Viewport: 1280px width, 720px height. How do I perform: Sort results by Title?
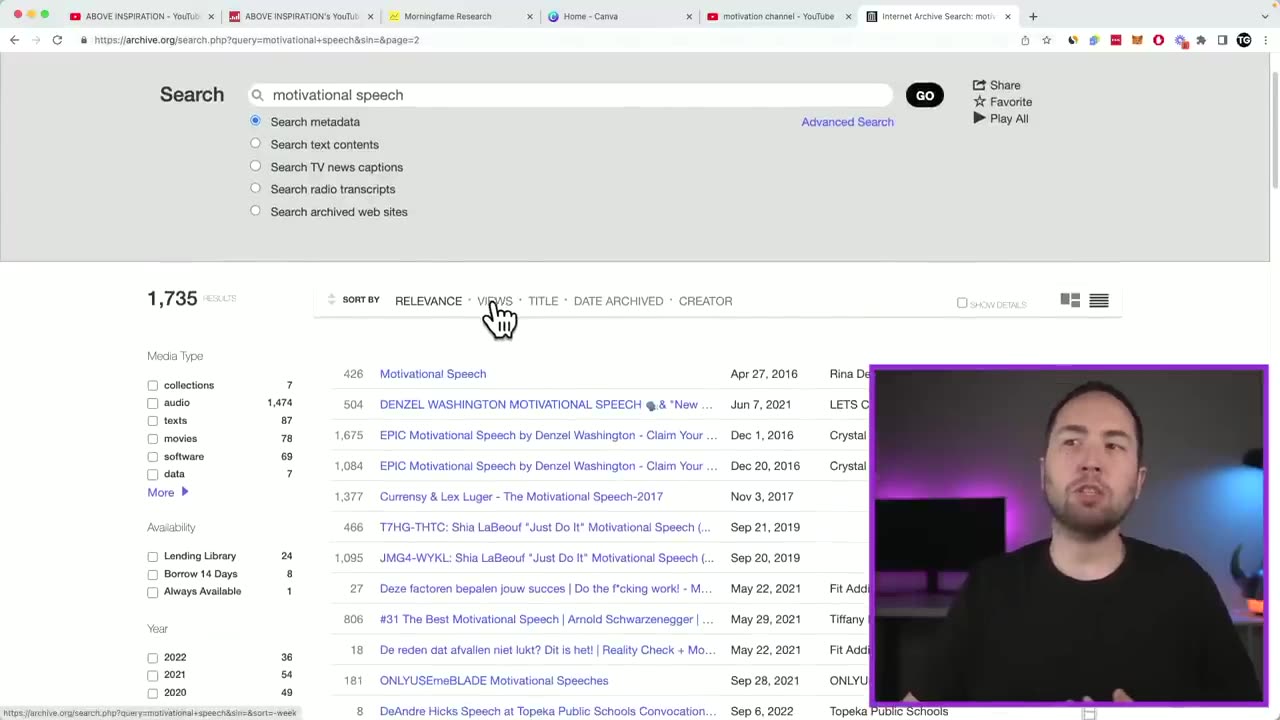[543, 301]
